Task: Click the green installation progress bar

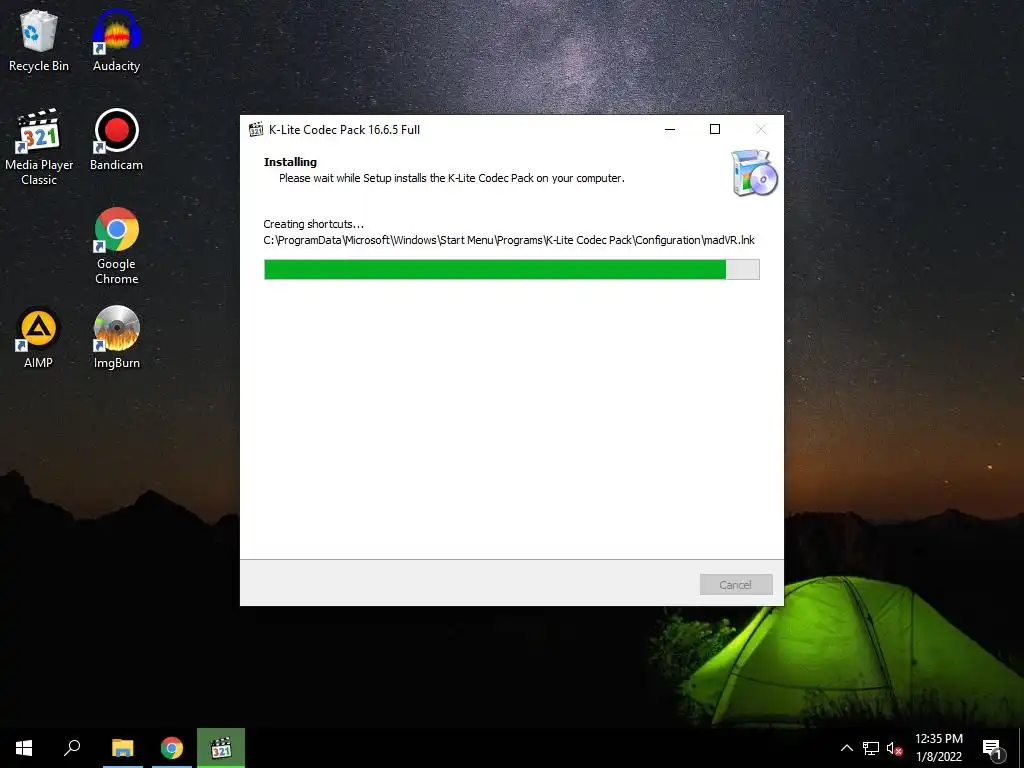Action: click(x=512, y=270)
